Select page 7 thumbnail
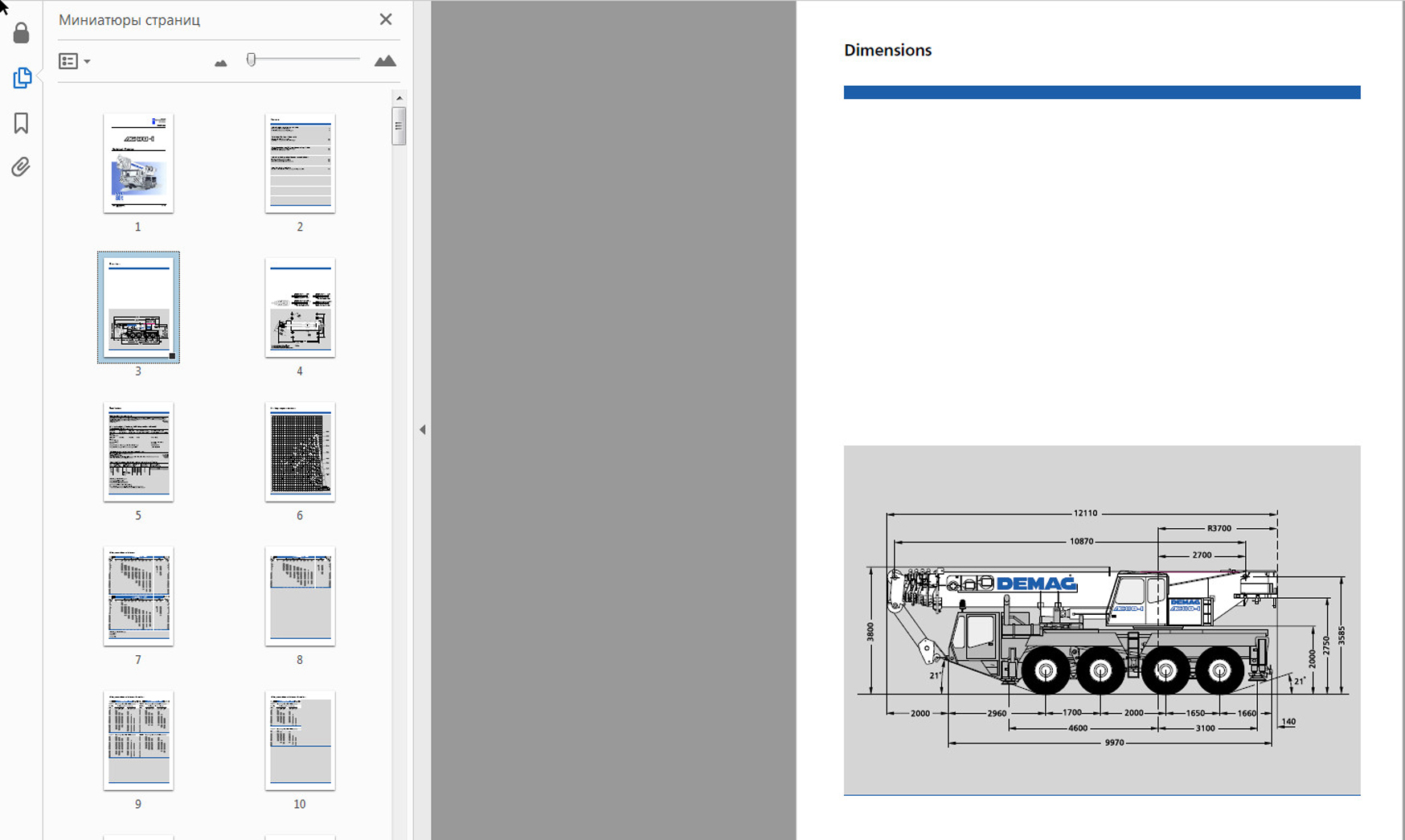 (x=138, y=596)
